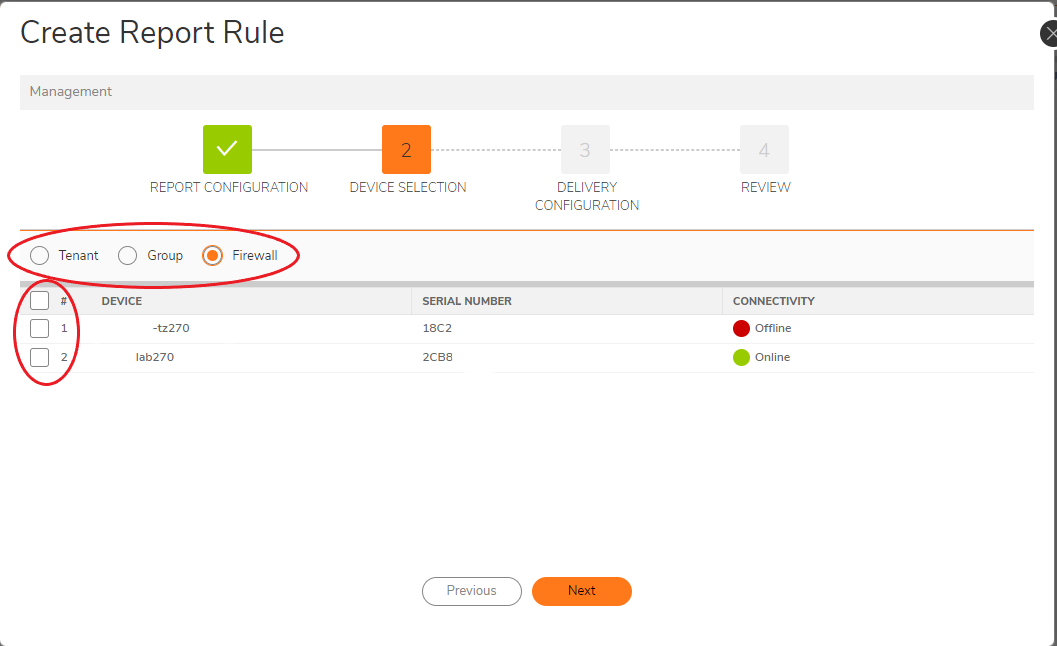Sort by the SERIAL NUMBER column header

pyautogui.click(x=466, y=301)
